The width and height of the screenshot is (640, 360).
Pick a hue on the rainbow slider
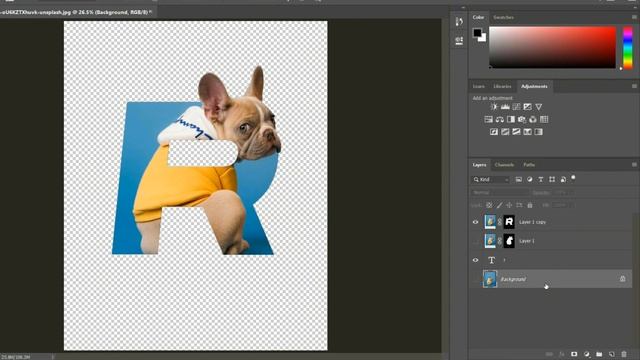coord(628,48)
